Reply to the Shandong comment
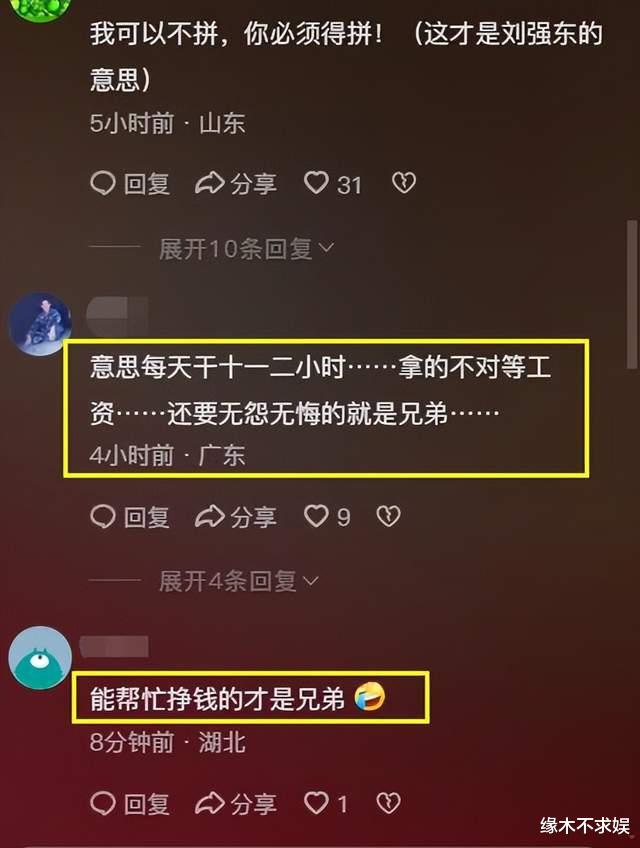The image size is (640, 848). pyautogui.click(x=130, y=183)
